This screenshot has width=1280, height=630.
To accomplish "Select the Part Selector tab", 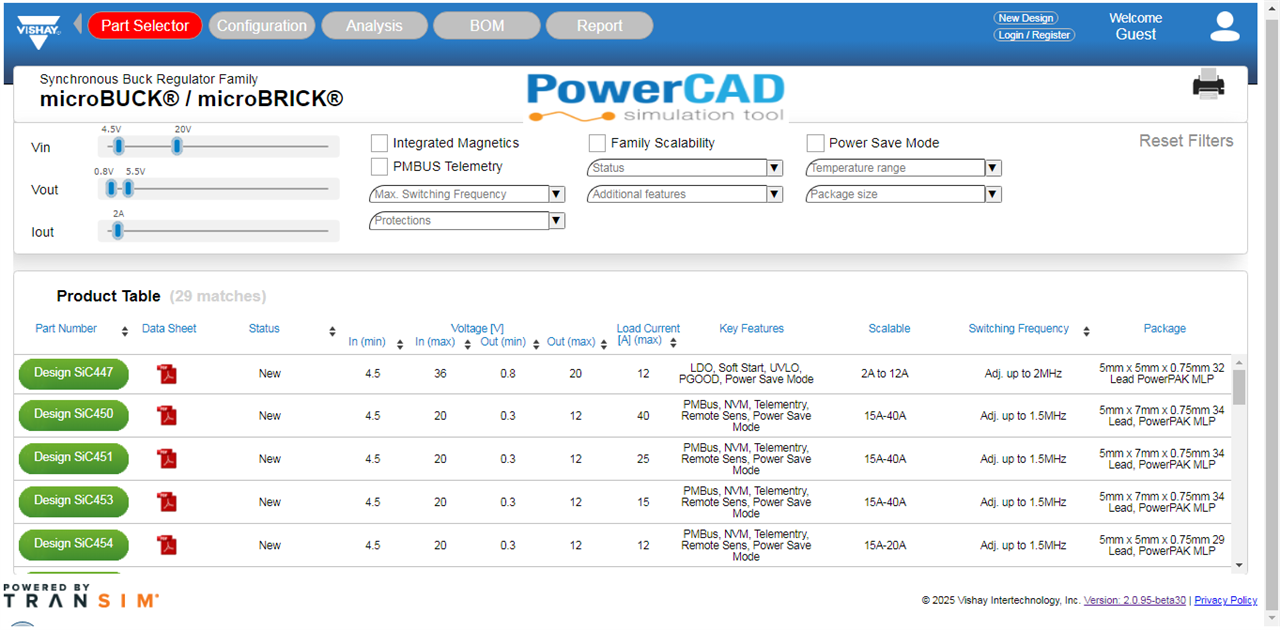I will 145,26.
